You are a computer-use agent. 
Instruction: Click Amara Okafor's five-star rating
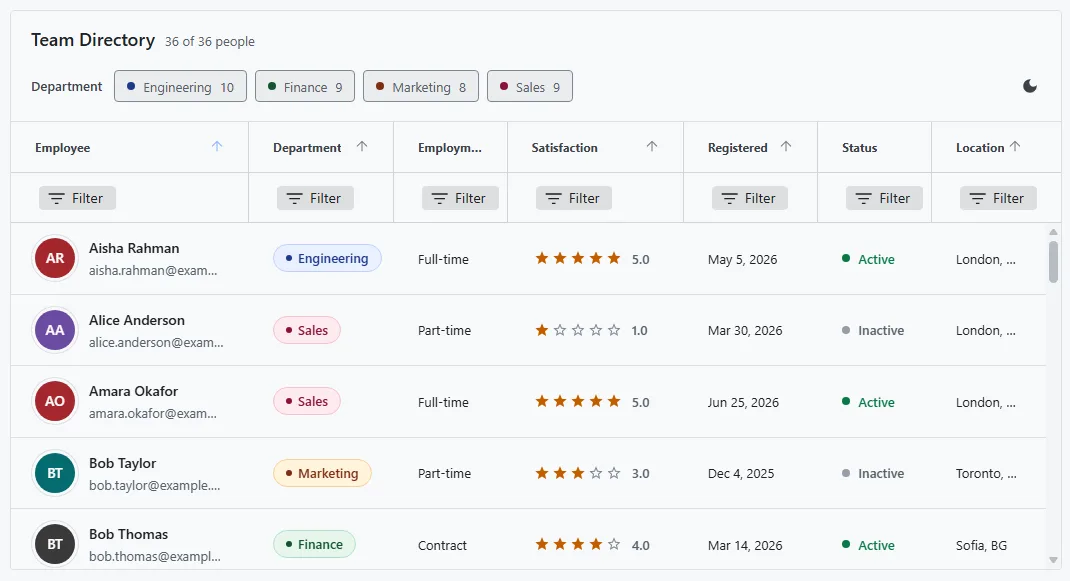click(x=578, y=401)
